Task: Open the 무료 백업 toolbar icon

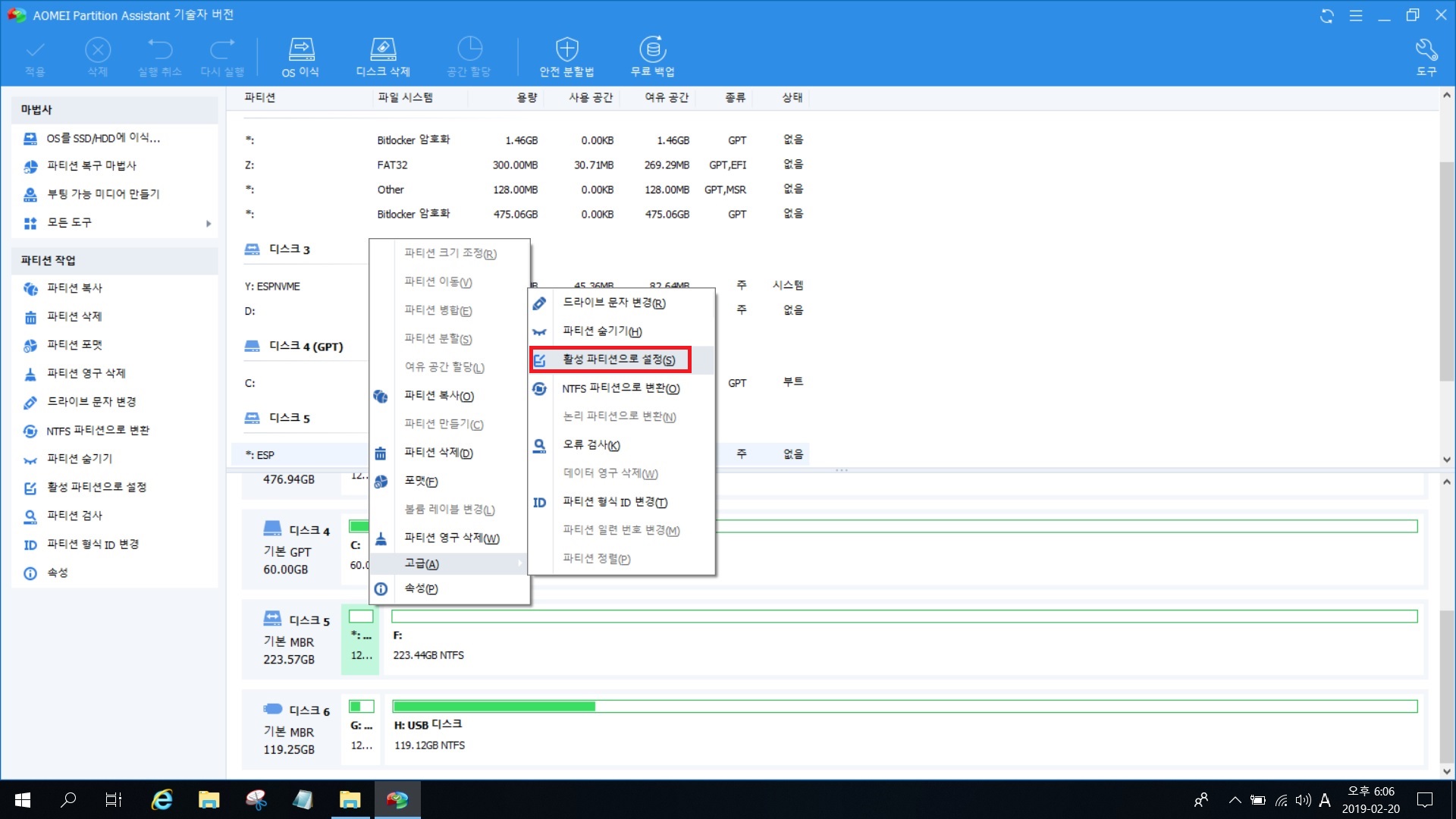Action: 652,58
